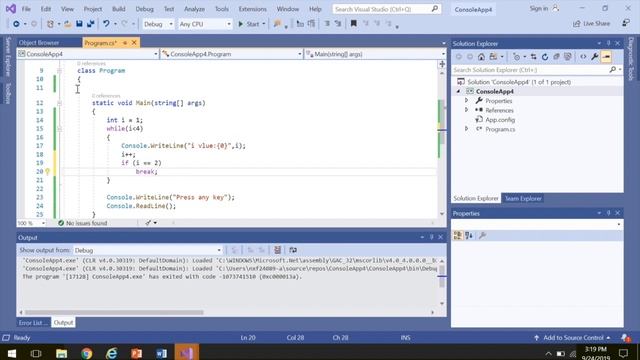The height and width of the screenshot is (360, 640).
Task: Toggle Preview Selected Items in Solution Explorer
Action: pyautogui.click(x=606, y=57)
